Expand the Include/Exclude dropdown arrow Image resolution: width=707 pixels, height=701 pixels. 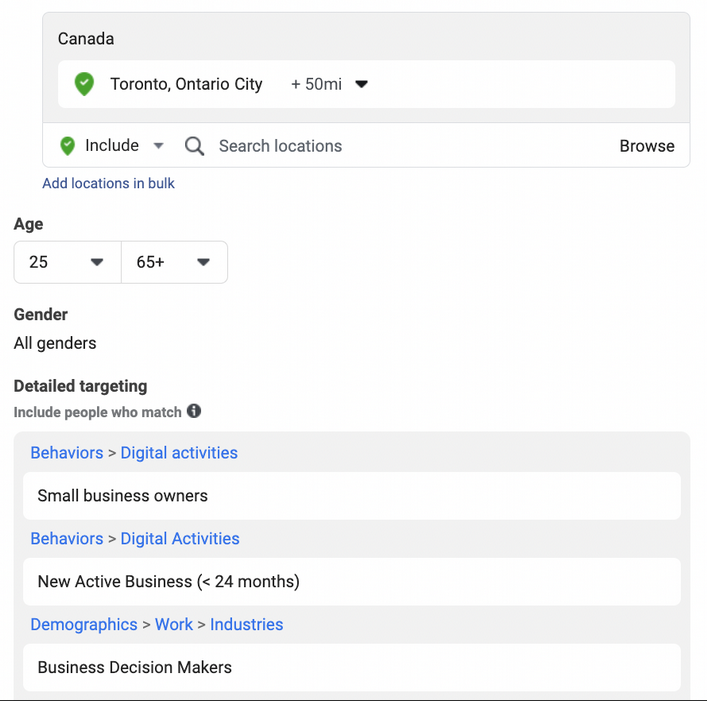click(x=158, y=146)
